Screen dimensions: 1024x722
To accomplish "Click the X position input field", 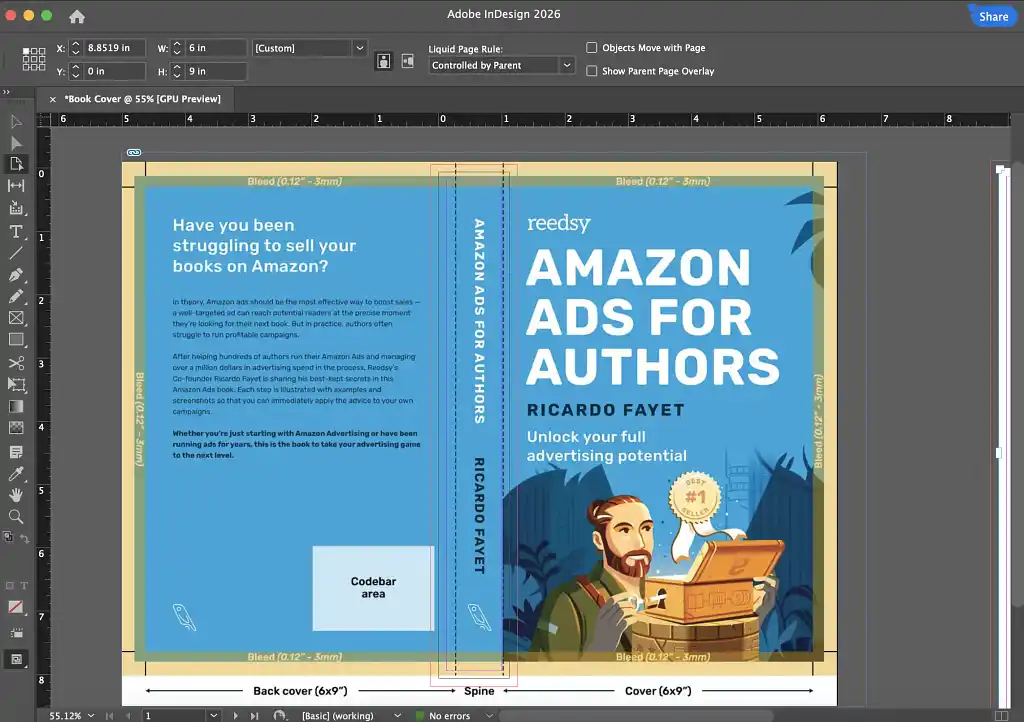I will click(x=115, y=48).
